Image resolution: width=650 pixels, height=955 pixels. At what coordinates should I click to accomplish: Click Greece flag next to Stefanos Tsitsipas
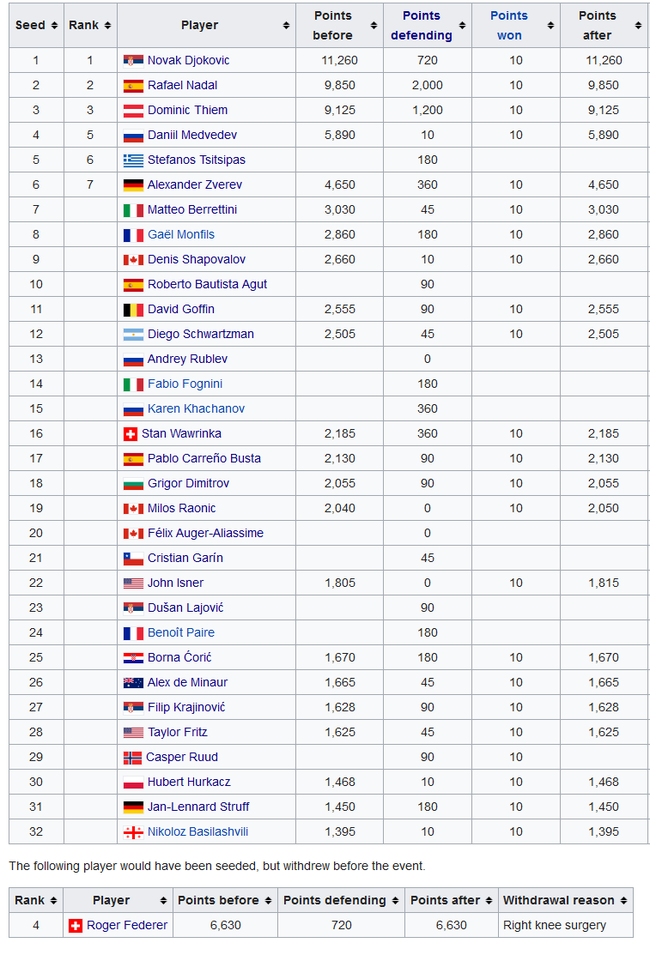coord(133,160)
